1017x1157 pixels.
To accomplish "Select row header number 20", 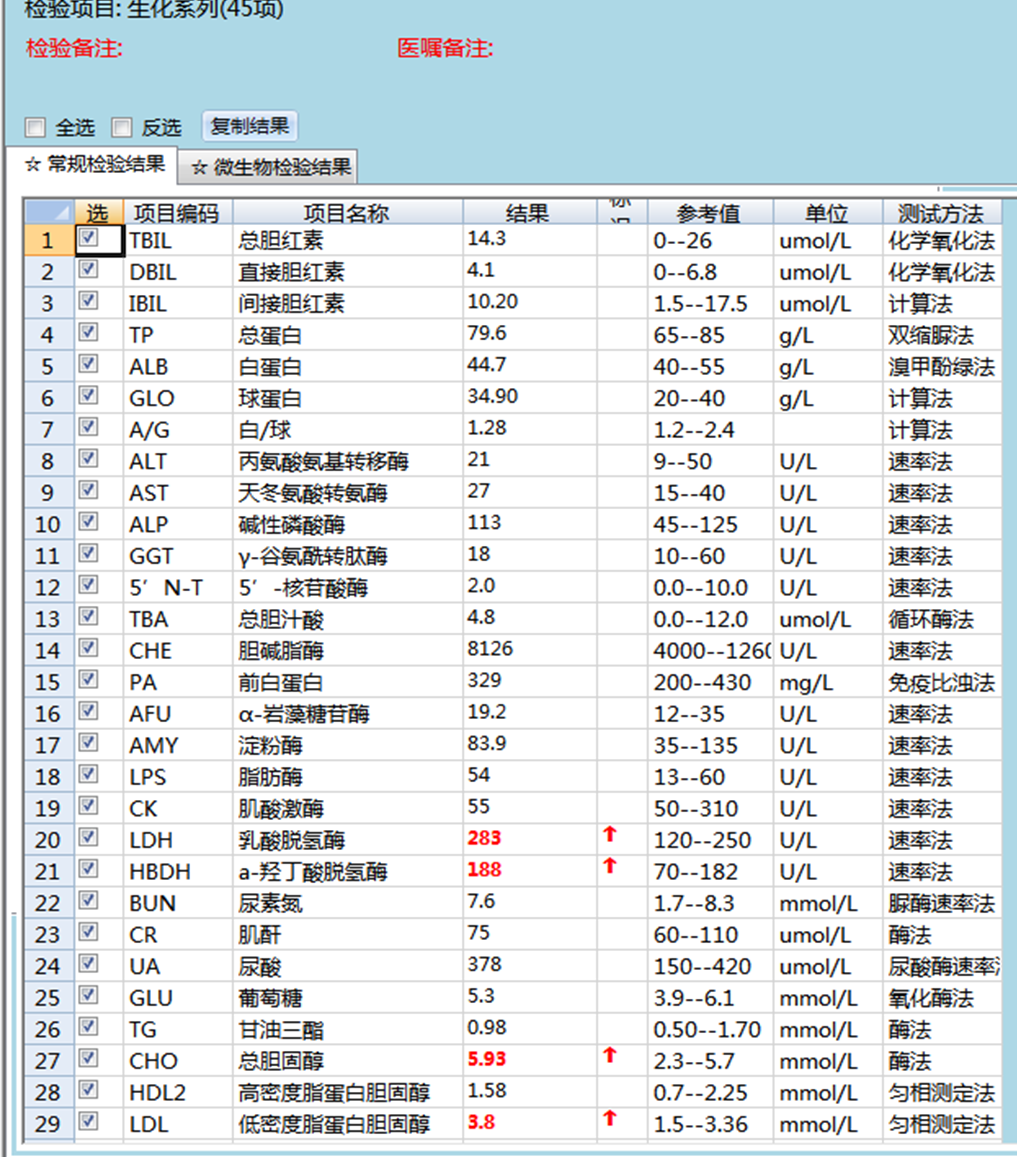I will (x=49, y=840).
